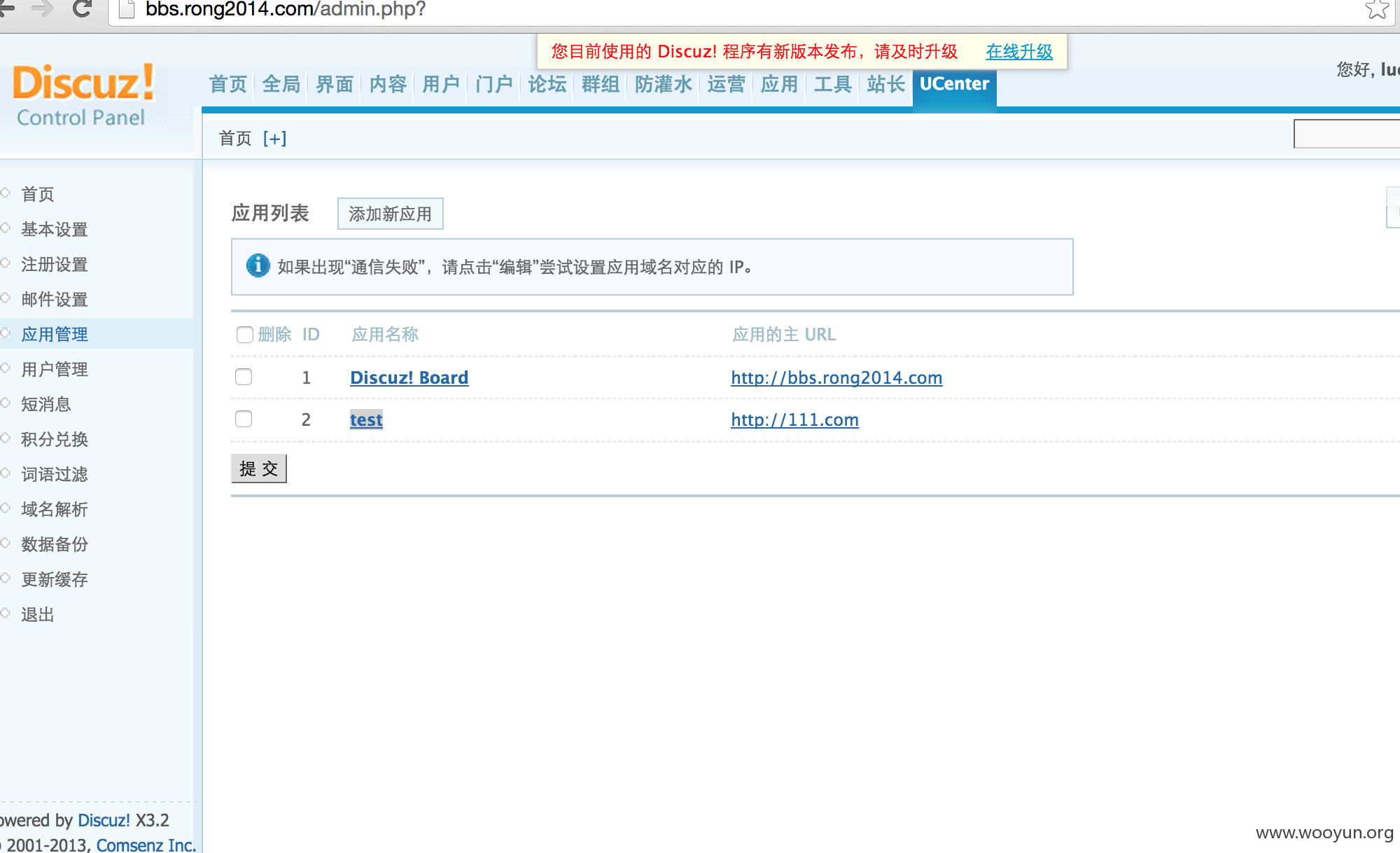1400x853 pixels.
Task: Click the browser address bar URL
Action: (286, 9)
